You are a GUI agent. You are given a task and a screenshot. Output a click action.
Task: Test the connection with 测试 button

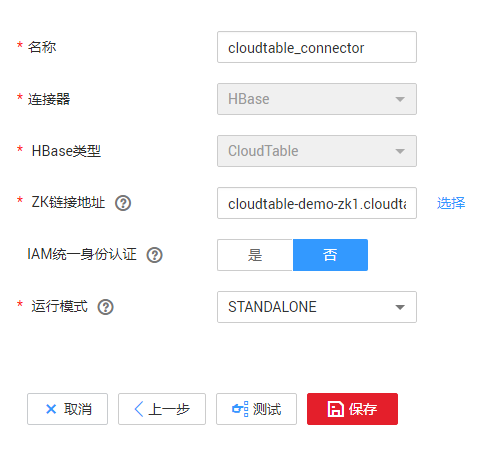click(x=256, y=409)
